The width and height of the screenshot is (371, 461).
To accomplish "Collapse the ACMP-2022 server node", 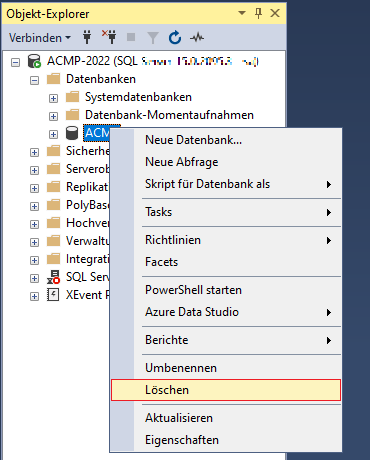I will coord(15,62).
